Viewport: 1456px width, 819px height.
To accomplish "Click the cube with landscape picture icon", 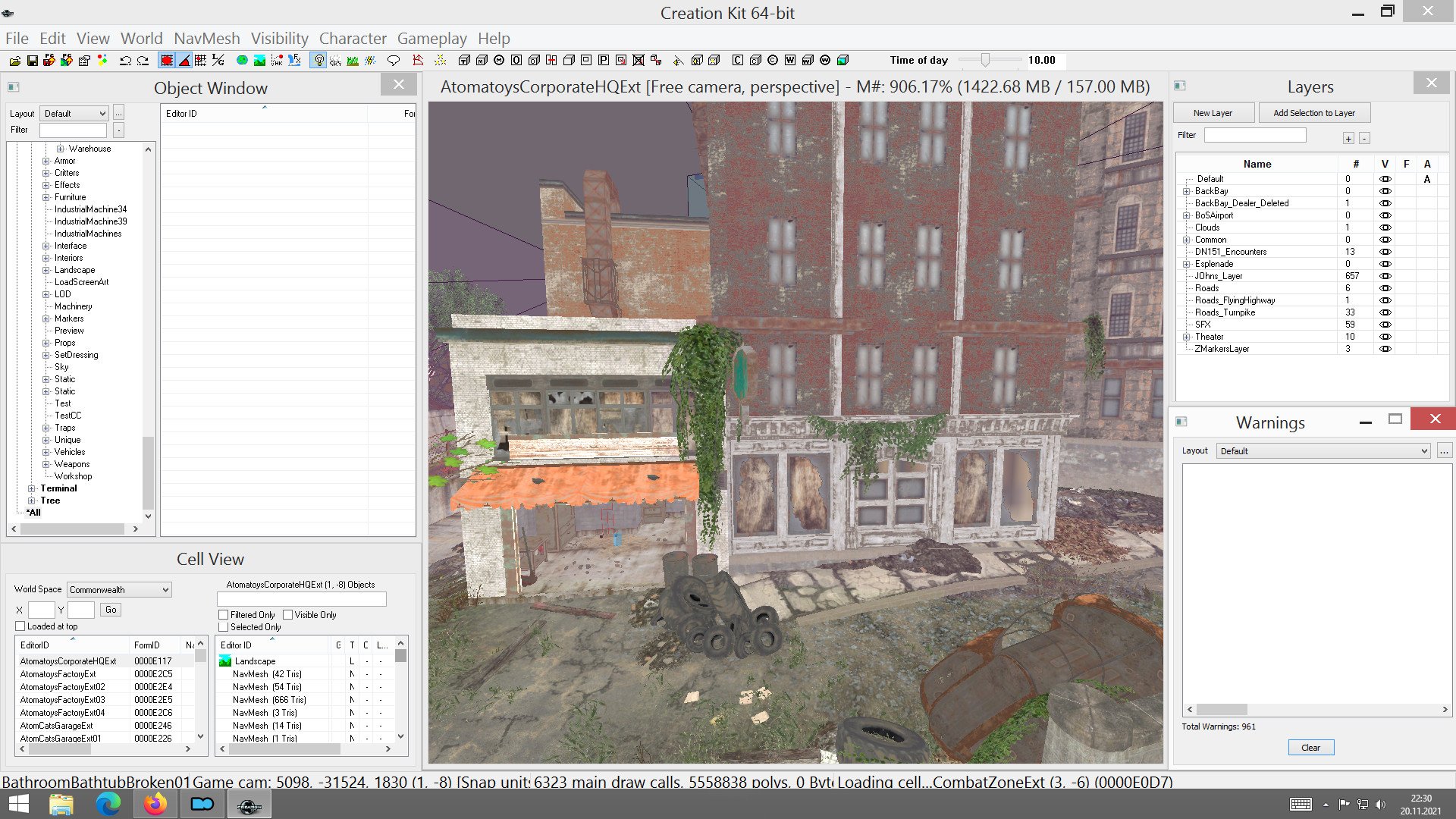I will [843, 60].
